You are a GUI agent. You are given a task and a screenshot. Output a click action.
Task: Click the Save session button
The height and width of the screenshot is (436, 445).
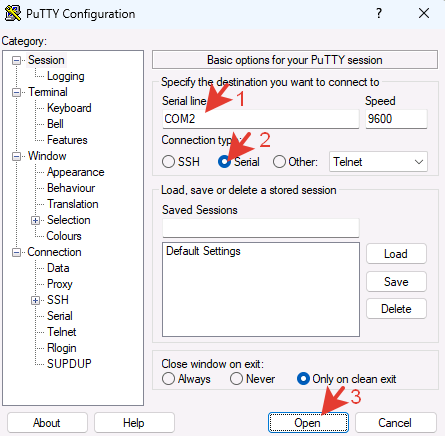[x=396, y=282]
